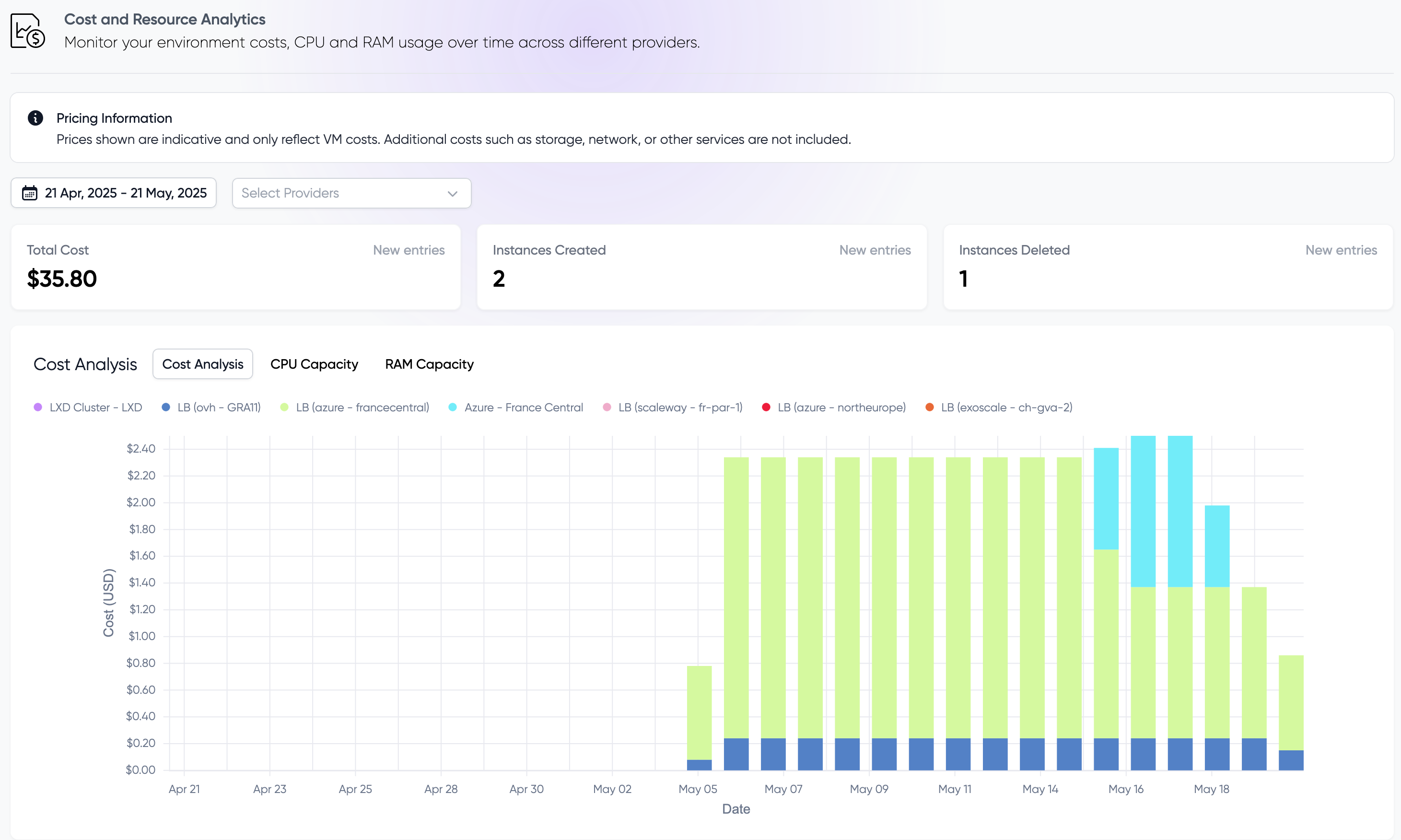Click the info icon beside Pricing Information
The width and height of the screenshot is (1401, 840).
35,118
